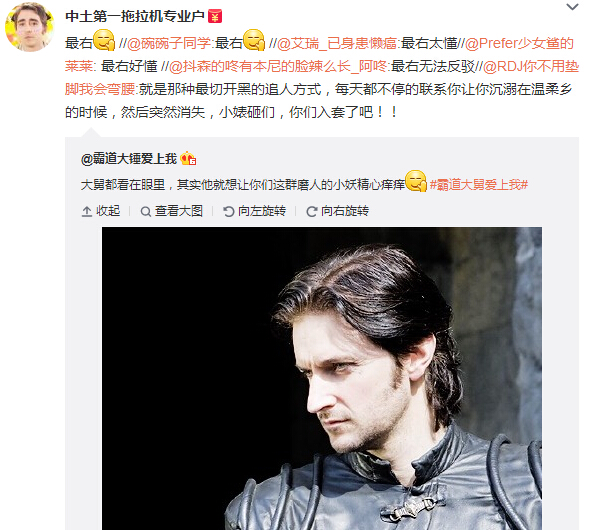Click the red envelope badge icon
The image size is (590, 530).
215,17
